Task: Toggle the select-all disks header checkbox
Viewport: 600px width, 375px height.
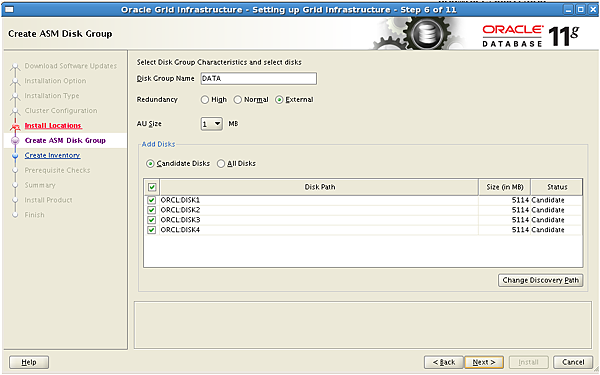Action: tap(152, 187)
